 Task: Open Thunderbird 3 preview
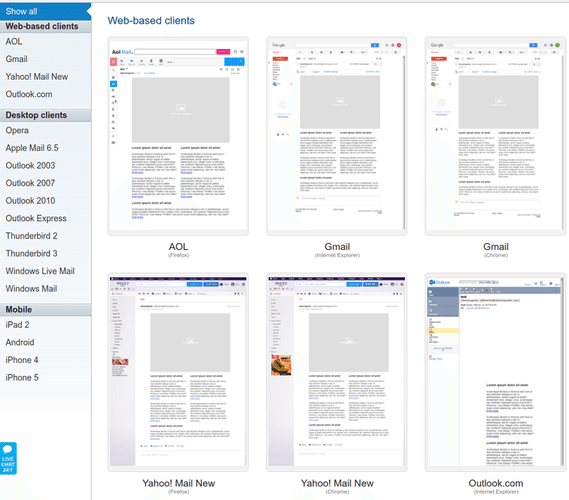tap(31, 253)
